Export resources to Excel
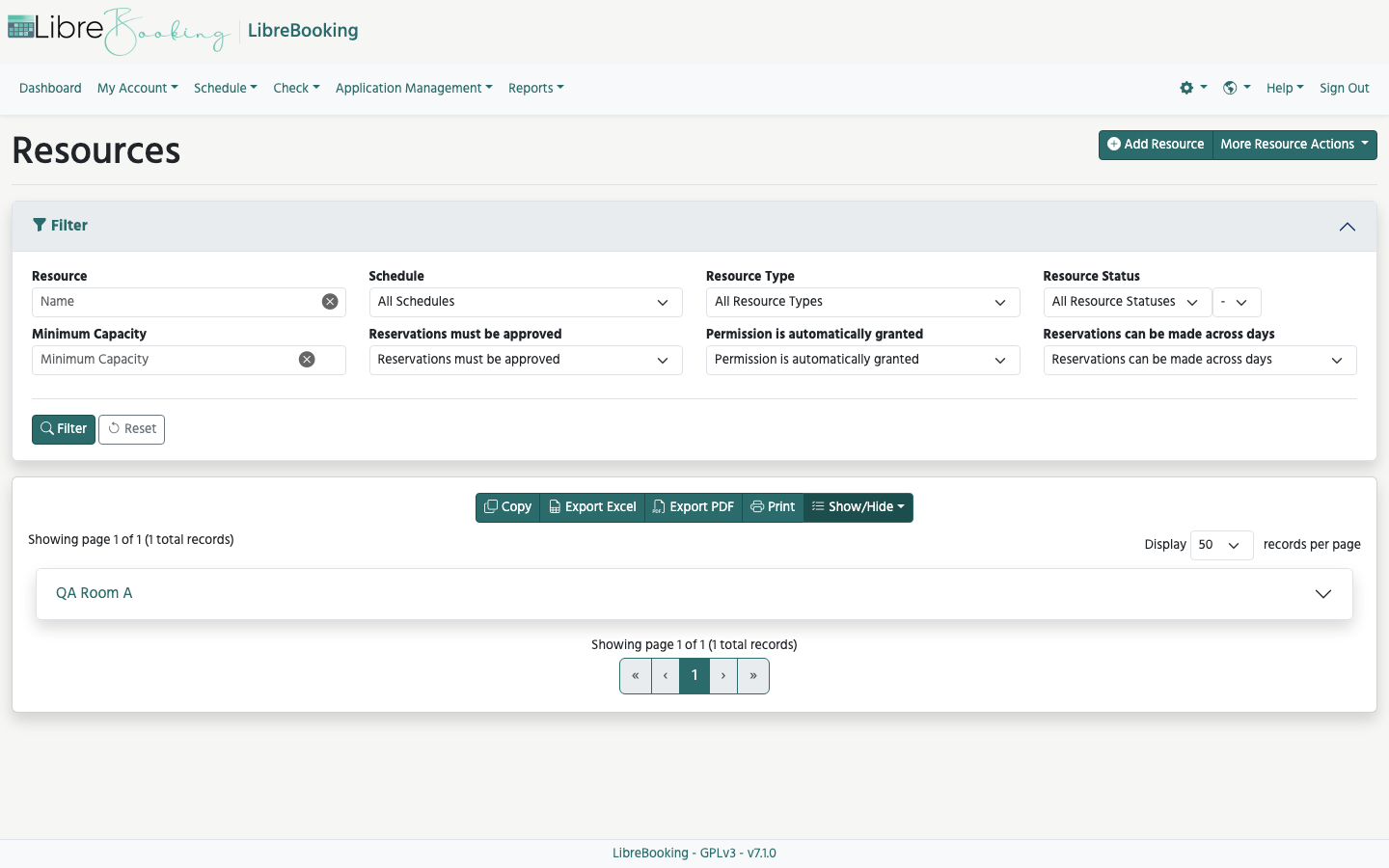Viewport: 1389px width, 868px height. [592, 507]
